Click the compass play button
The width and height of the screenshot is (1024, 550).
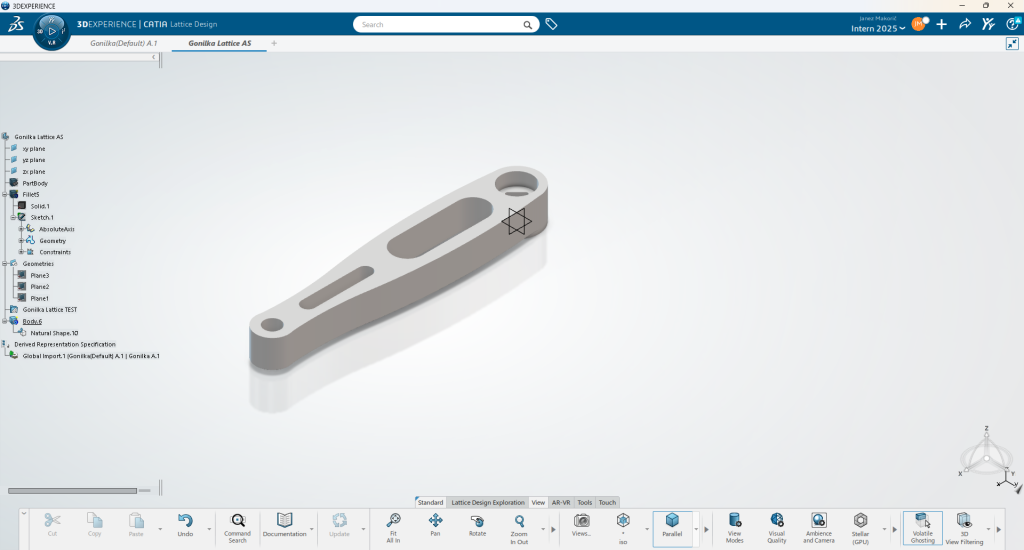point(52,31)
